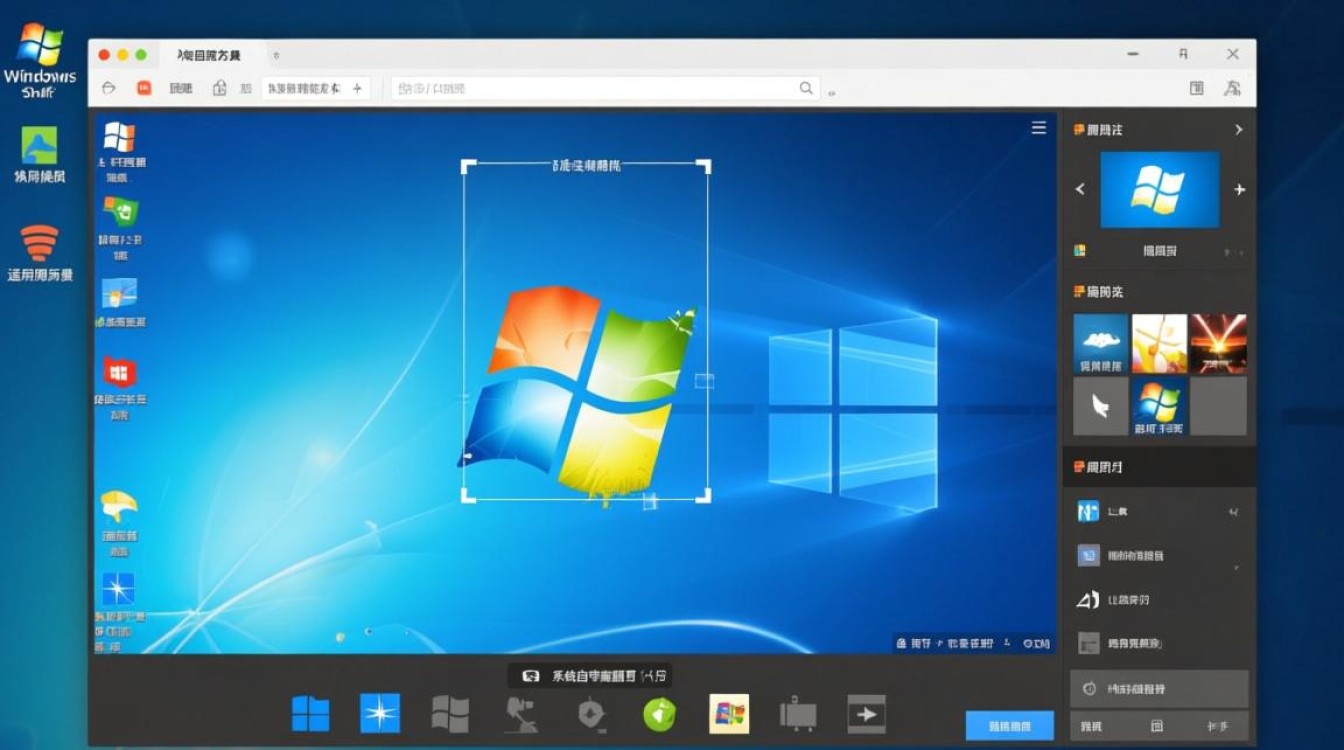Image resolution: width=1344 pixels, height=750 pixels.
Task: Pick the Windows logo thumbnail in sidebar grid
Action: tap(1160, 406)
